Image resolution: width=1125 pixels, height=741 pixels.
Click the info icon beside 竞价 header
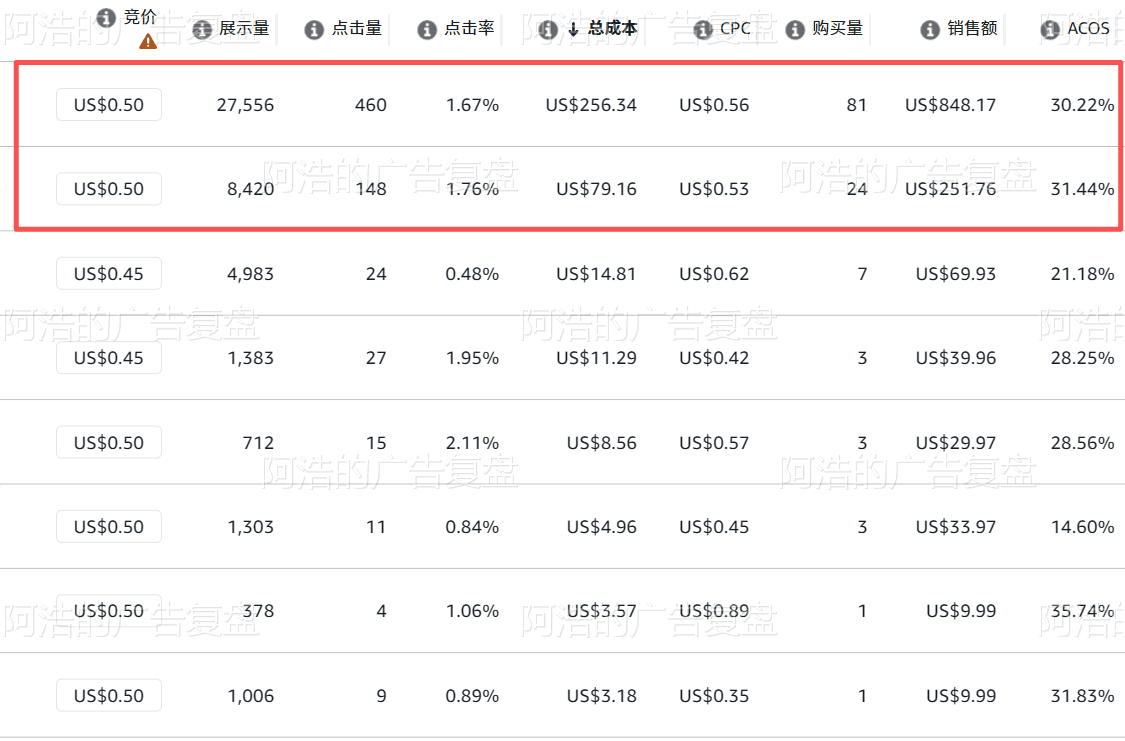[106, 18]
